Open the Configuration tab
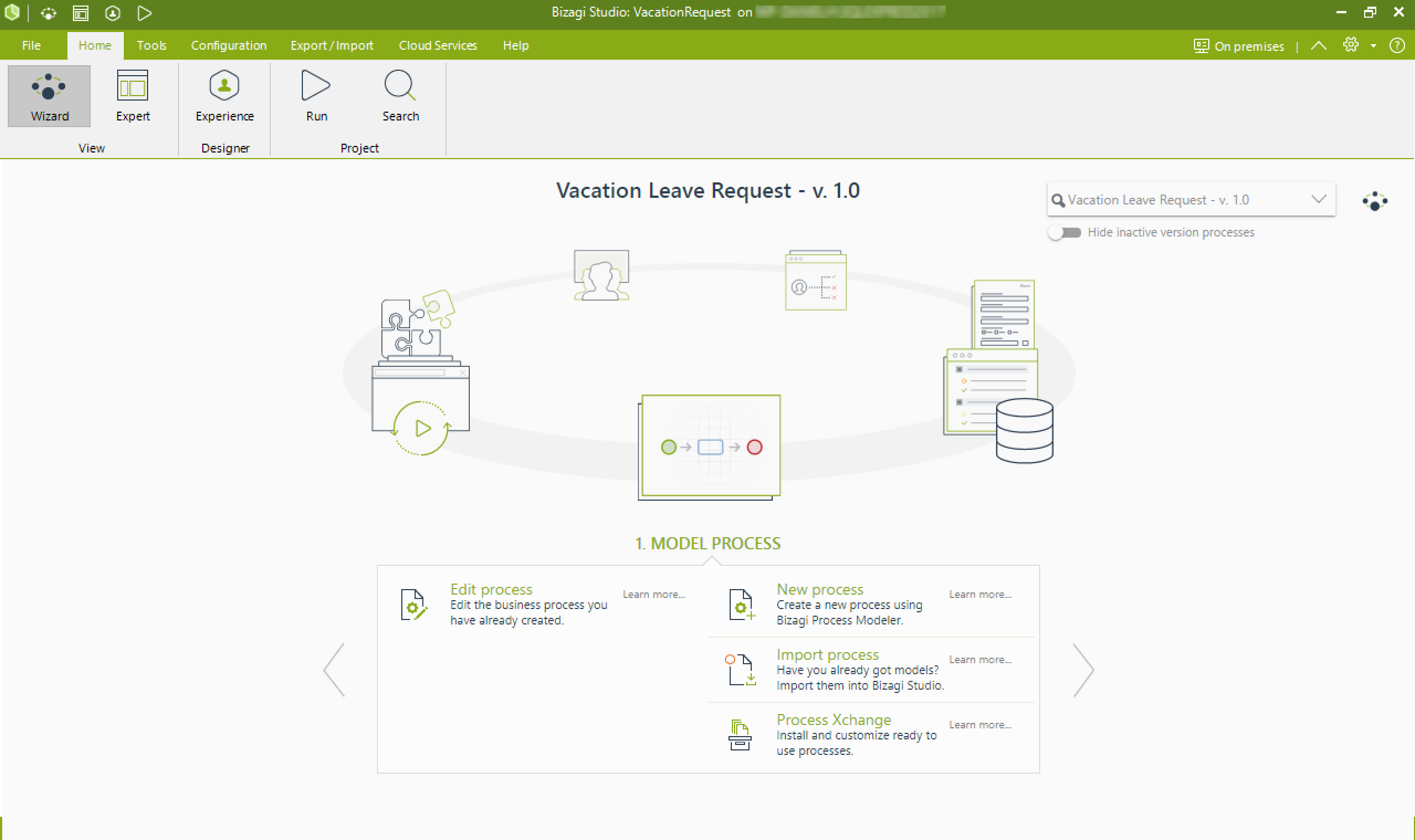 tap(229, 45)
